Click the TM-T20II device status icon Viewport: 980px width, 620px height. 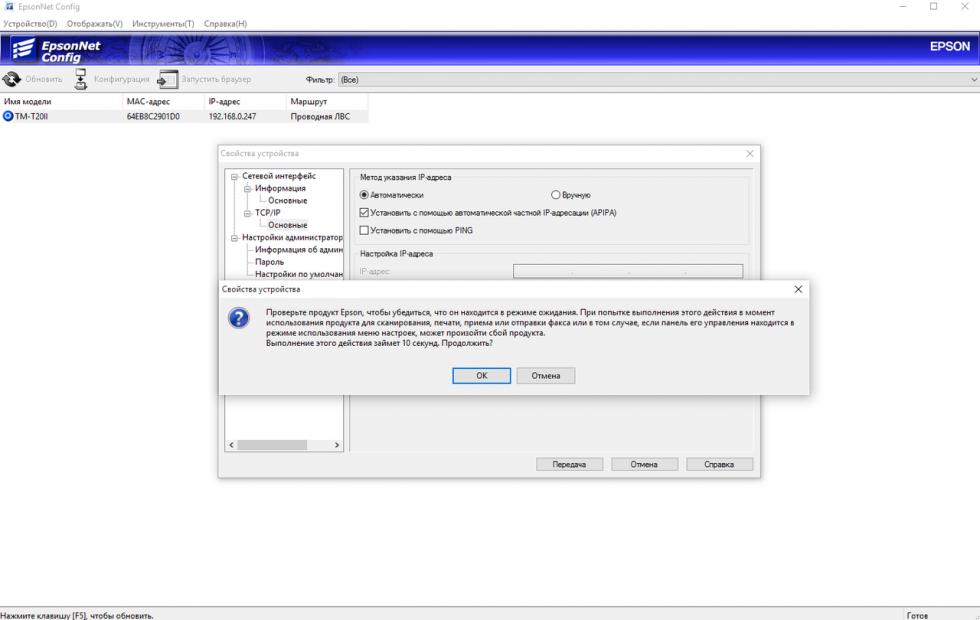[x=8, y=116]
